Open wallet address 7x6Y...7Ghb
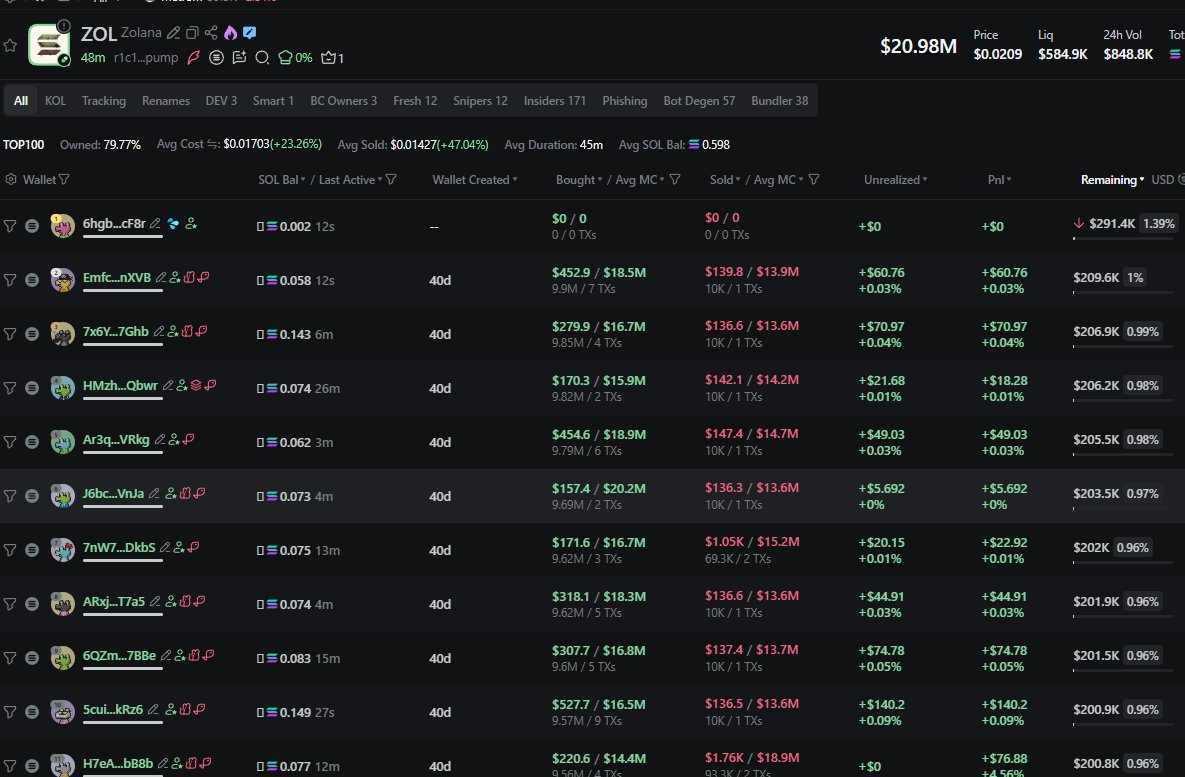This screenshot has width=1185, height=777. coord(115,332)
